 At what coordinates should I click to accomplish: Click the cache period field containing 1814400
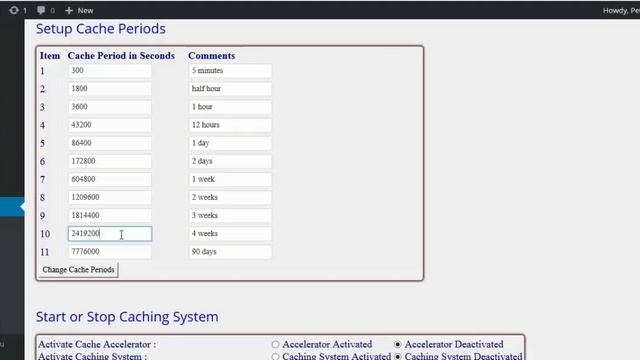110,216
